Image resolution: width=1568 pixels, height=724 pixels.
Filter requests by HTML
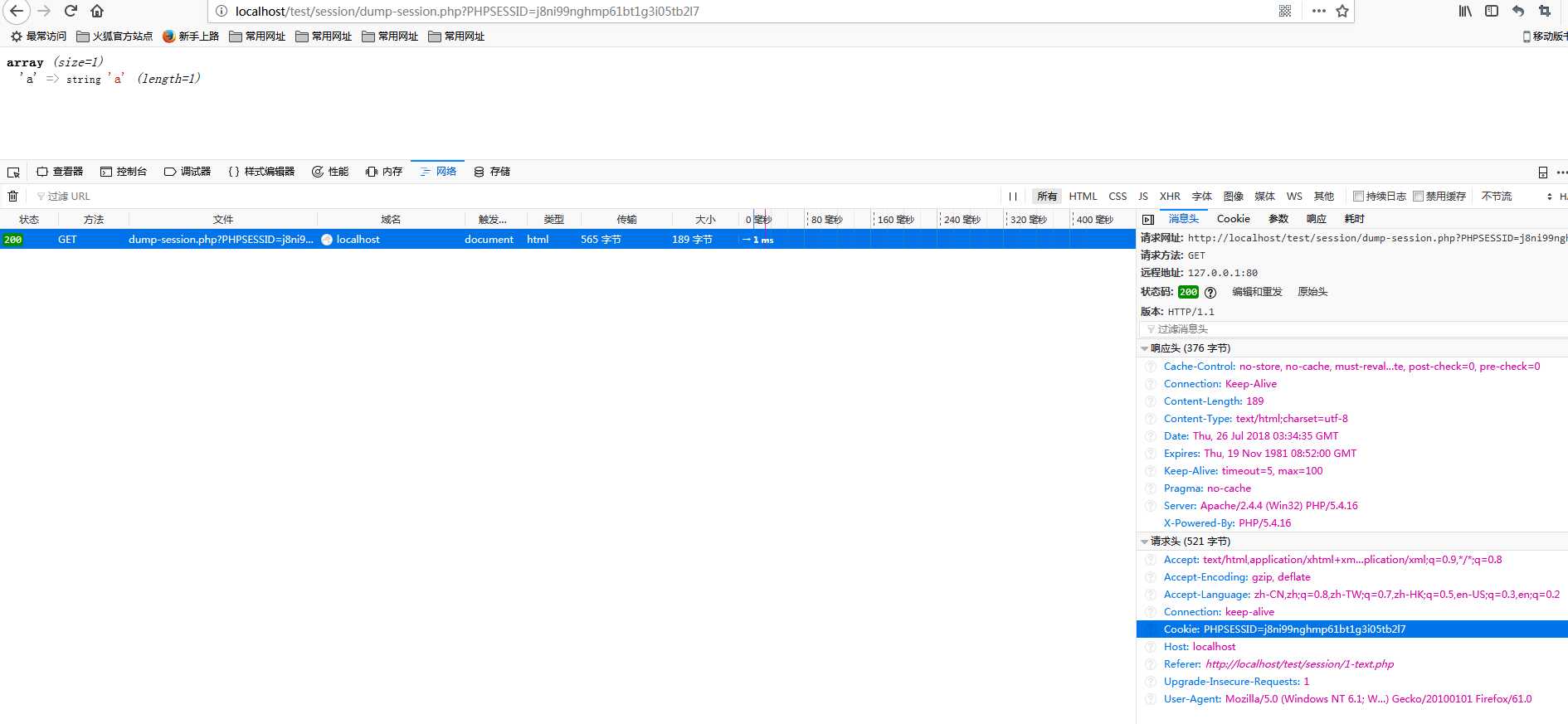click(x=1083, y=196)
